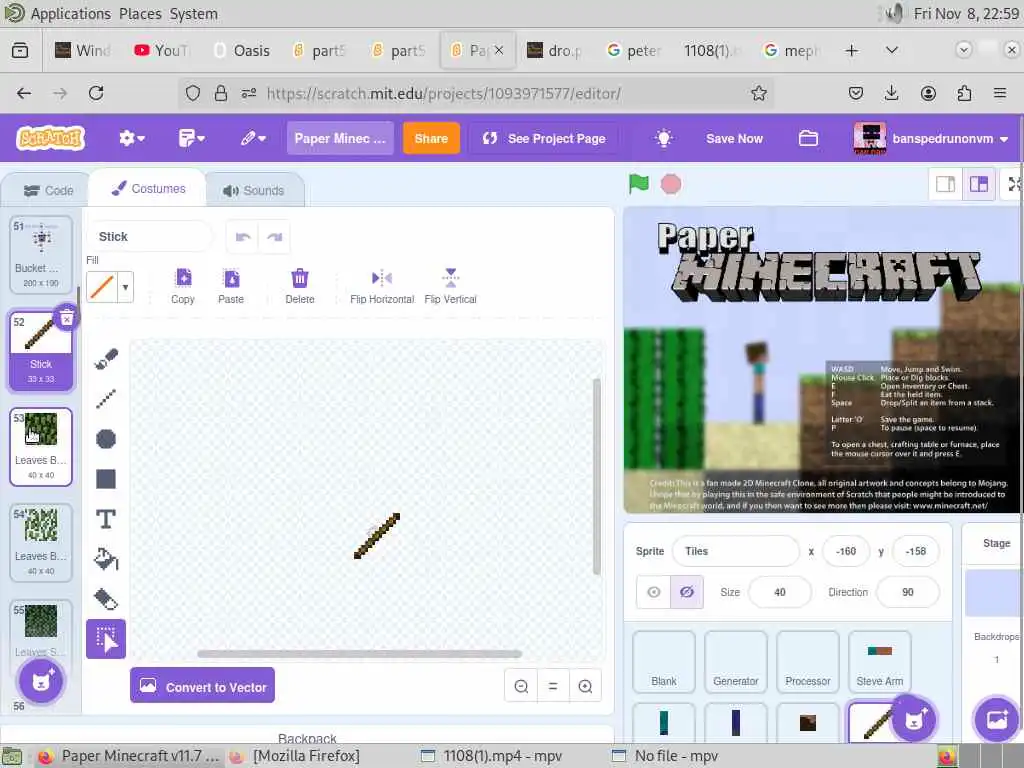Image resolution: width=1024 pixels, height=768 pixels.
Task: Click the canvas vertical scrollbar
Action: coord(596,476)
